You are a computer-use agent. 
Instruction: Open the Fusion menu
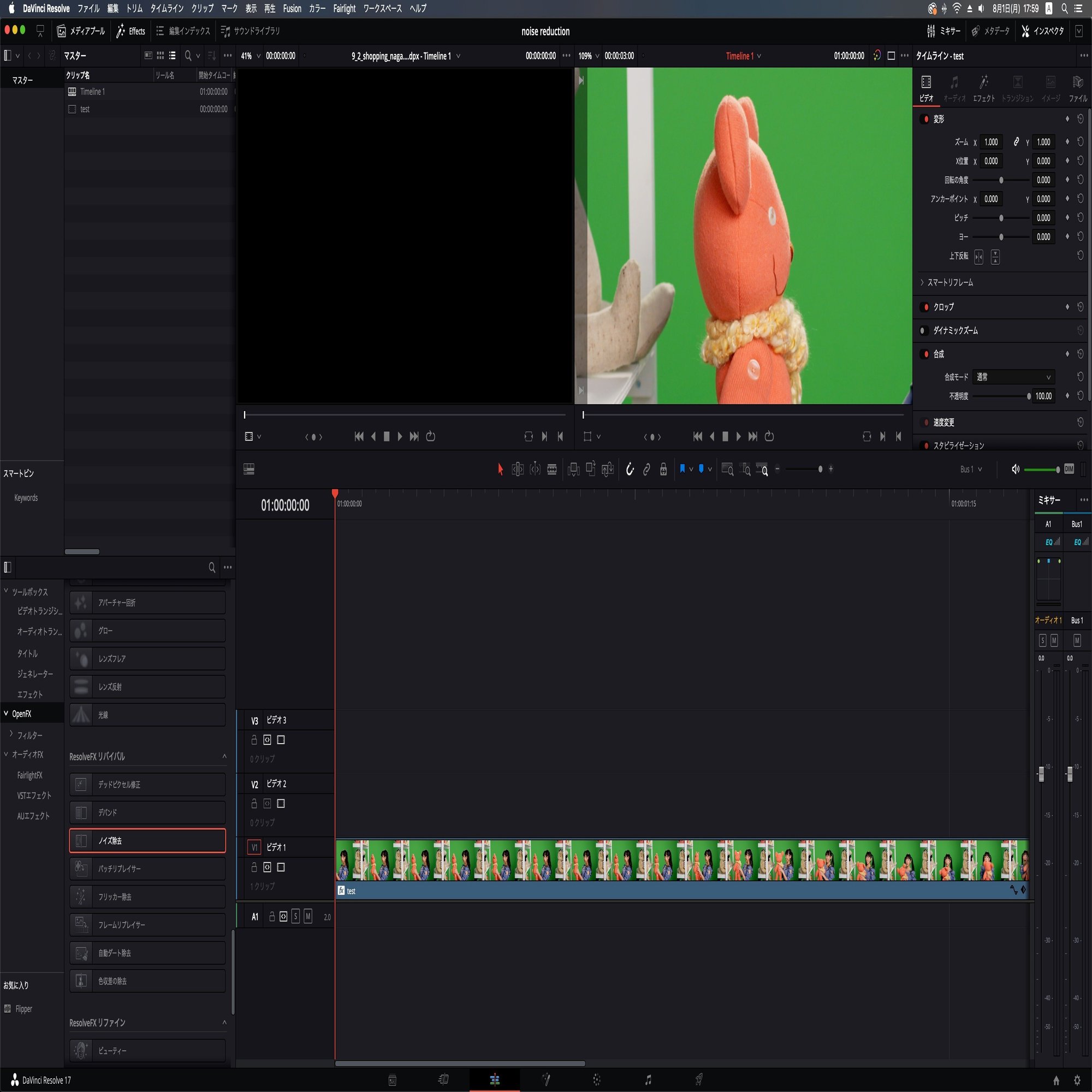click(x=292, y=9)
